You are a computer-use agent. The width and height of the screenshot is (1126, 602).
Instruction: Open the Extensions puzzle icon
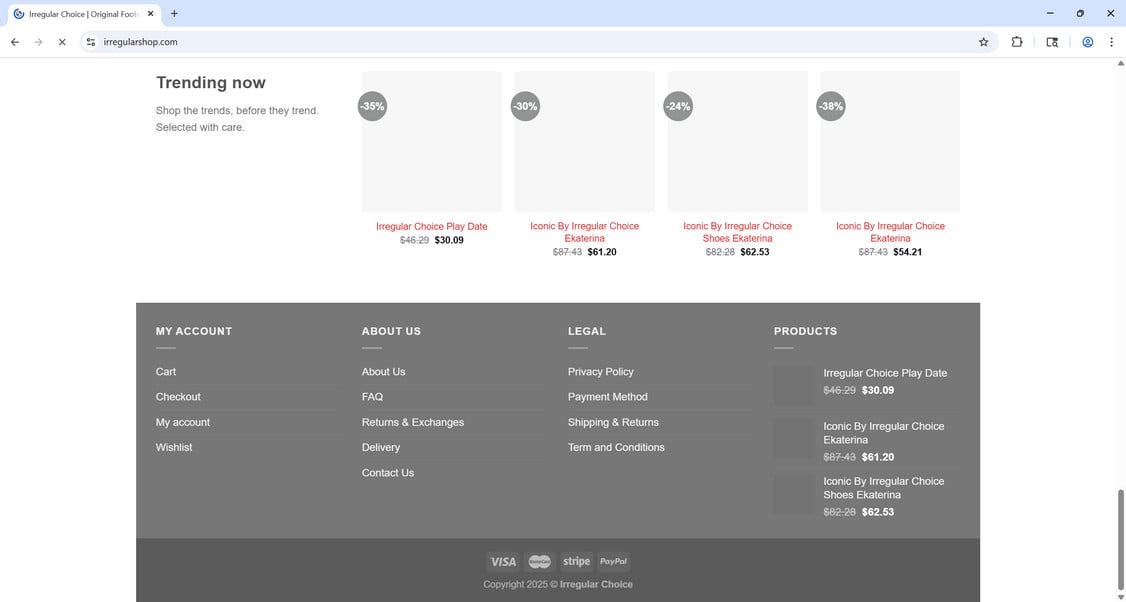point(1017,42)
